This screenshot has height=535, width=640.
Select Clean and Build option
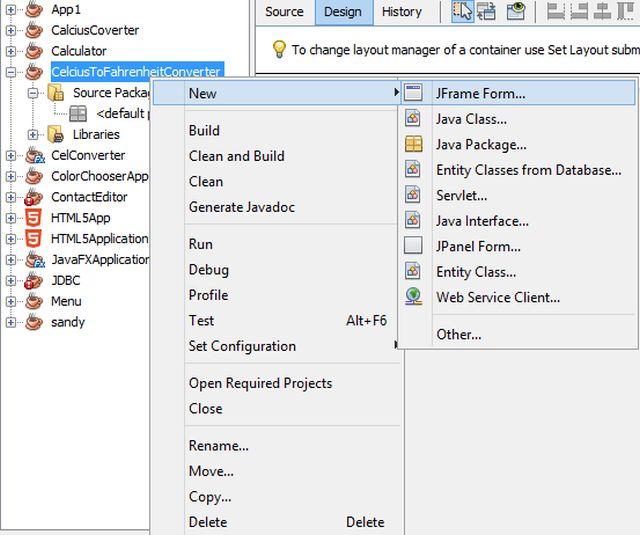(276, 156)
